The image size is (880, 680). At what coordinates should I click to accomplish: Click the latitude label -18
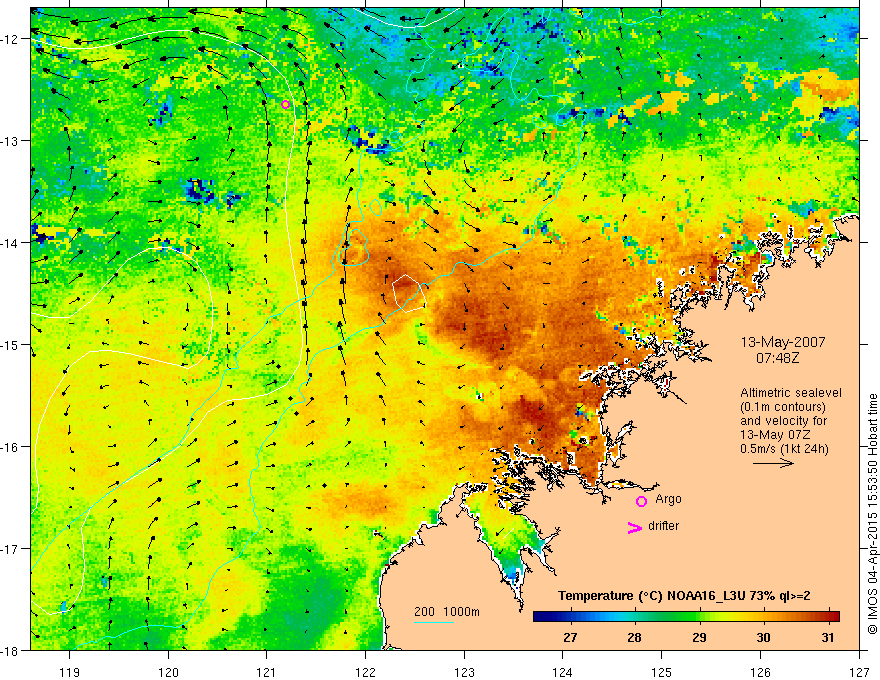(x=10, y=650)
